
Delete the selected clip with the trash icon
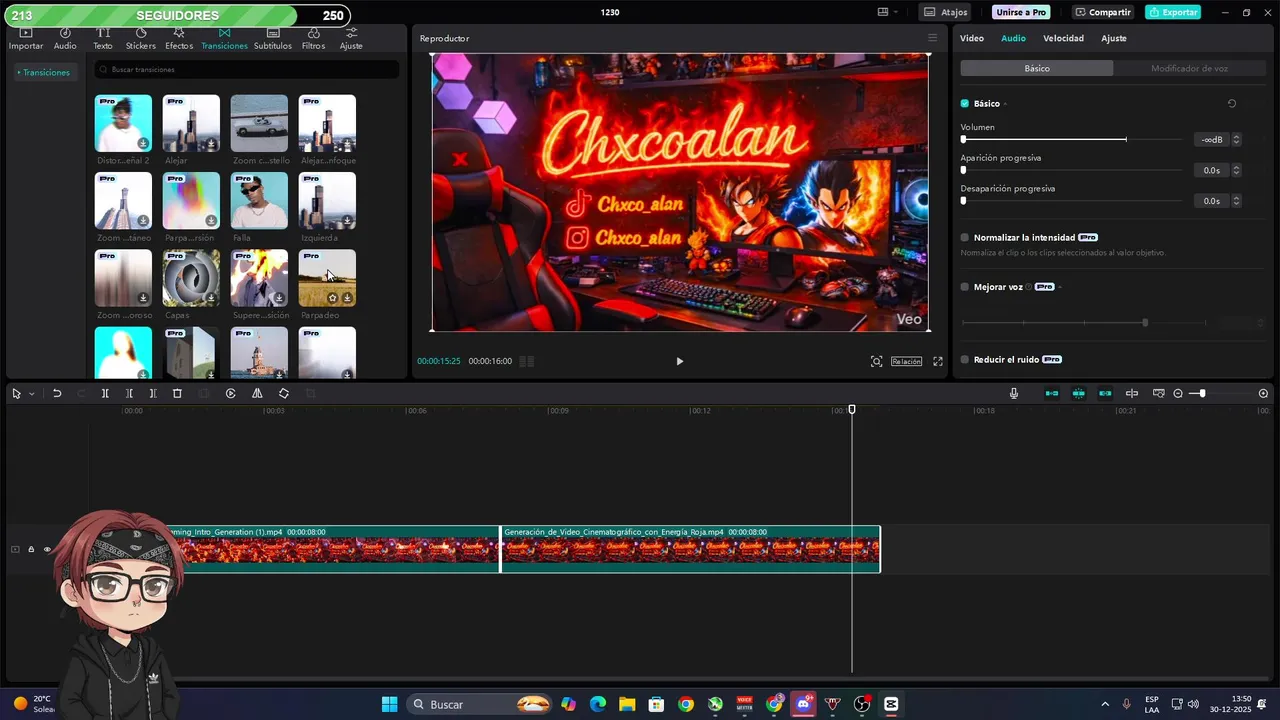pos(177,394)
